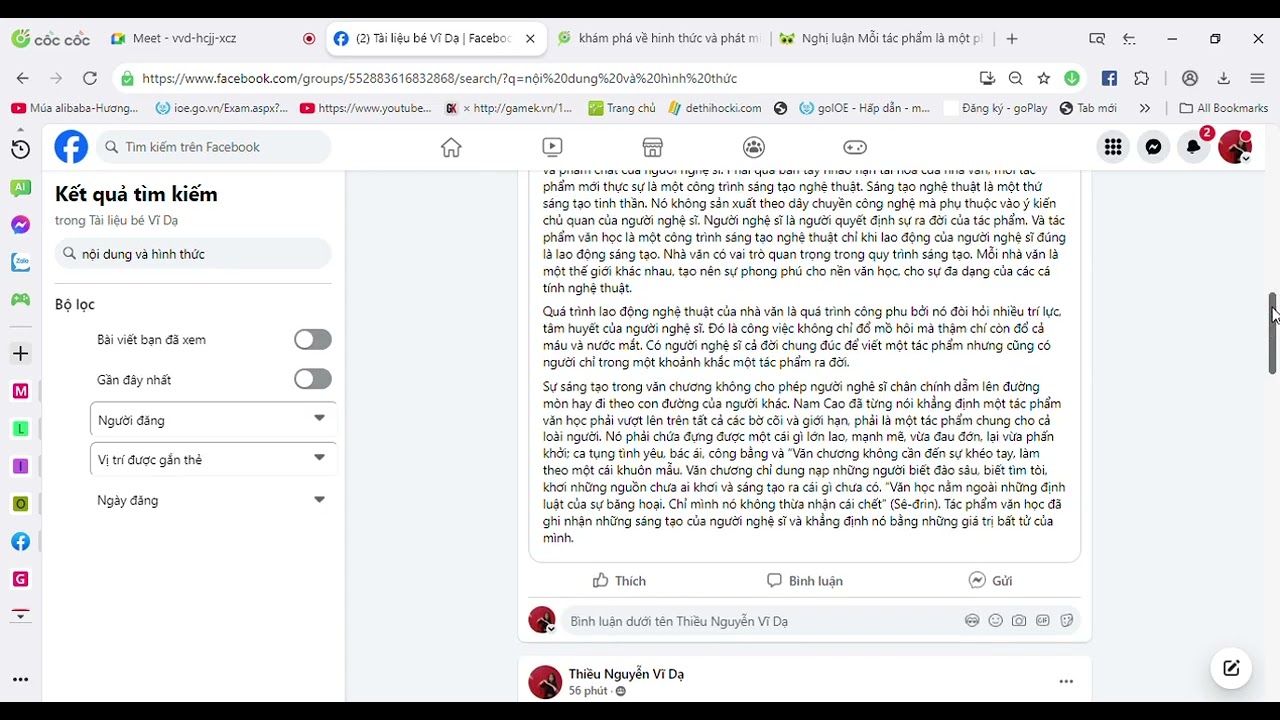This screenshot has height=720, width=1280.
Task: Open Facebook Marketplace icon
Action: click(x=653, y=148)
